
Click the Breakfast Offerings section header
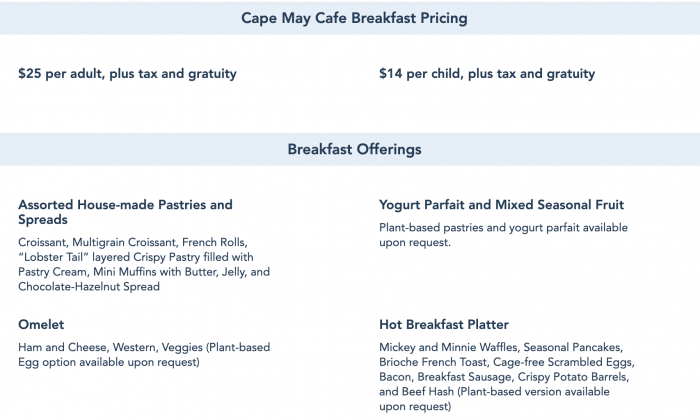coord(354,150)
